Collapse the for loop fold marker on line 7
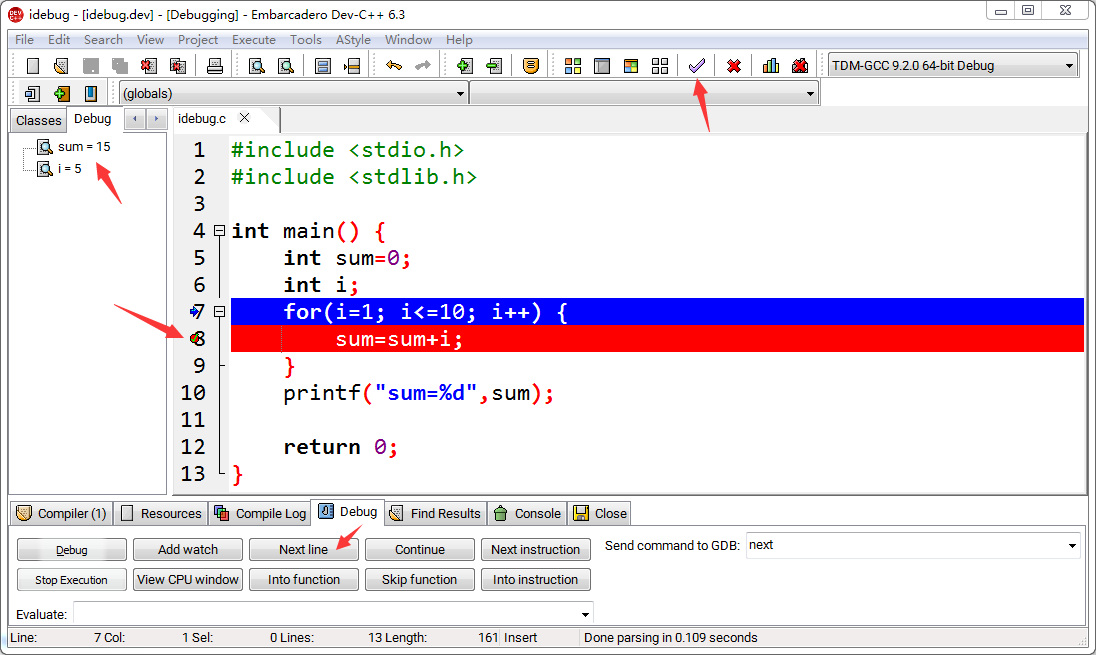Viewport: 1096px width, 655px height. coord(218,311)
